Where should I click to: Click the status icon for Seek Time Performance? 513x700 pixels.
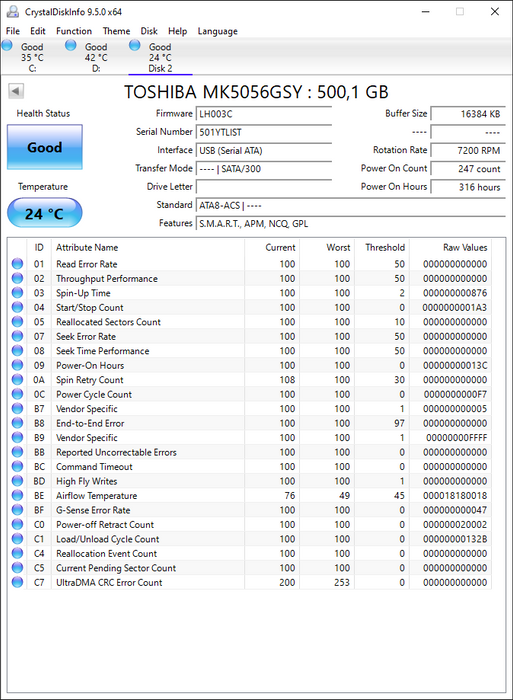[x=17, y=350]
